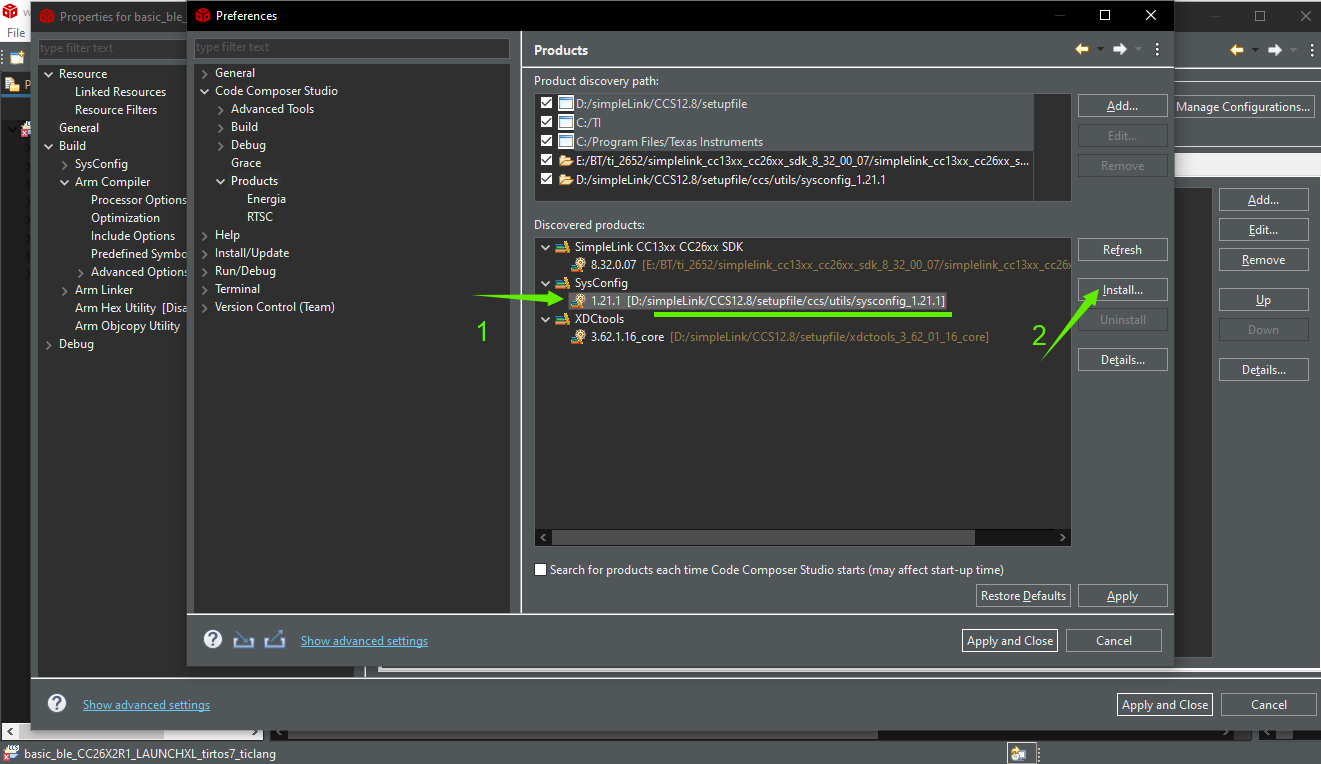Screen dimensions: 1321x764
Task: Collapse the Products node in Preferences tree
Action: point(220,181)
